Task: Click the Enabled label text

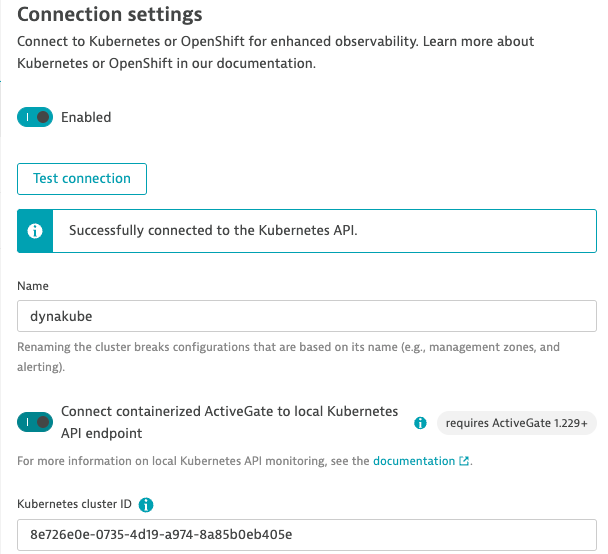Action: pos(86,117)
